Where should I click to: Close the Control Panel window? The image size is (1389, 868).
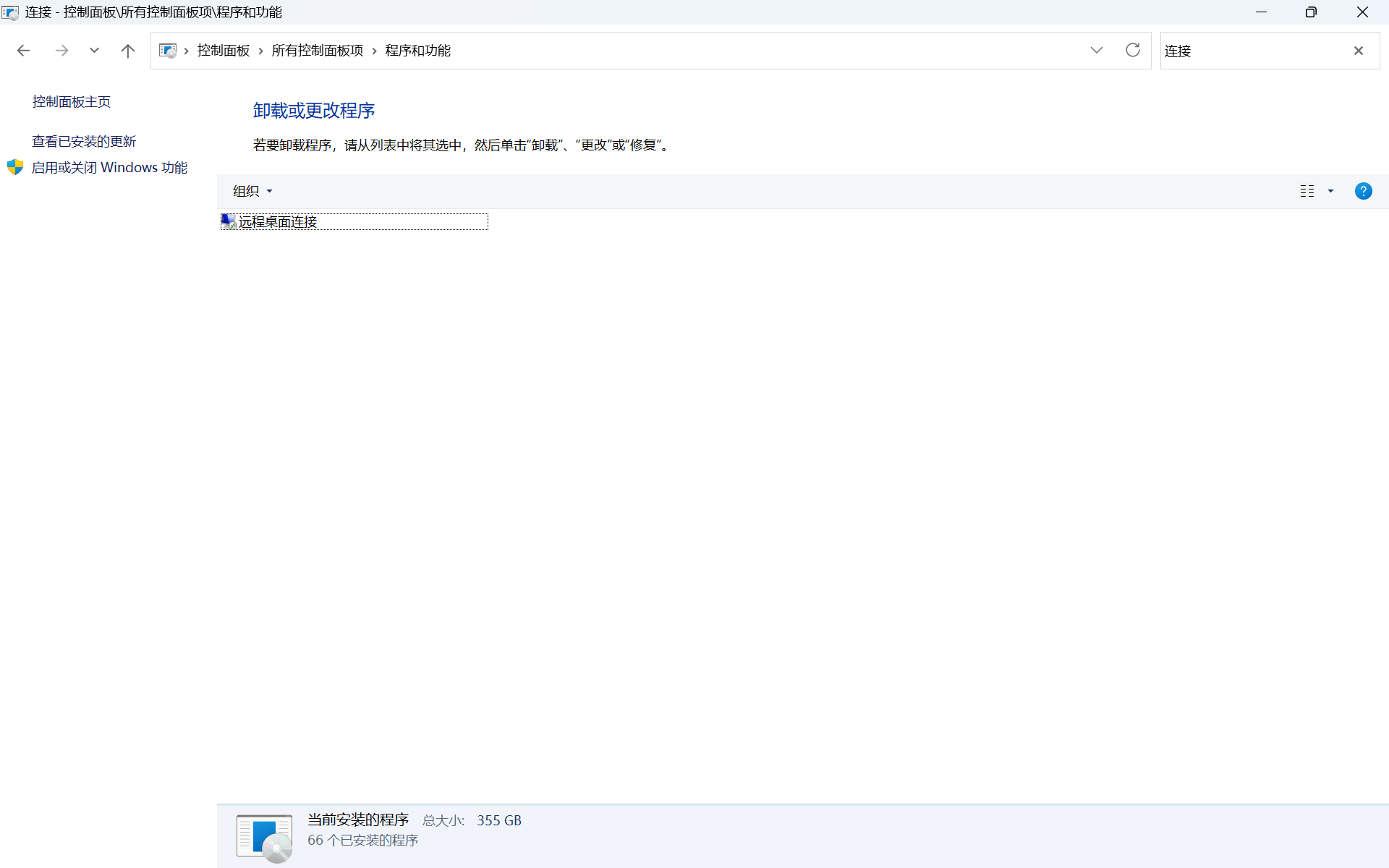1362,12
